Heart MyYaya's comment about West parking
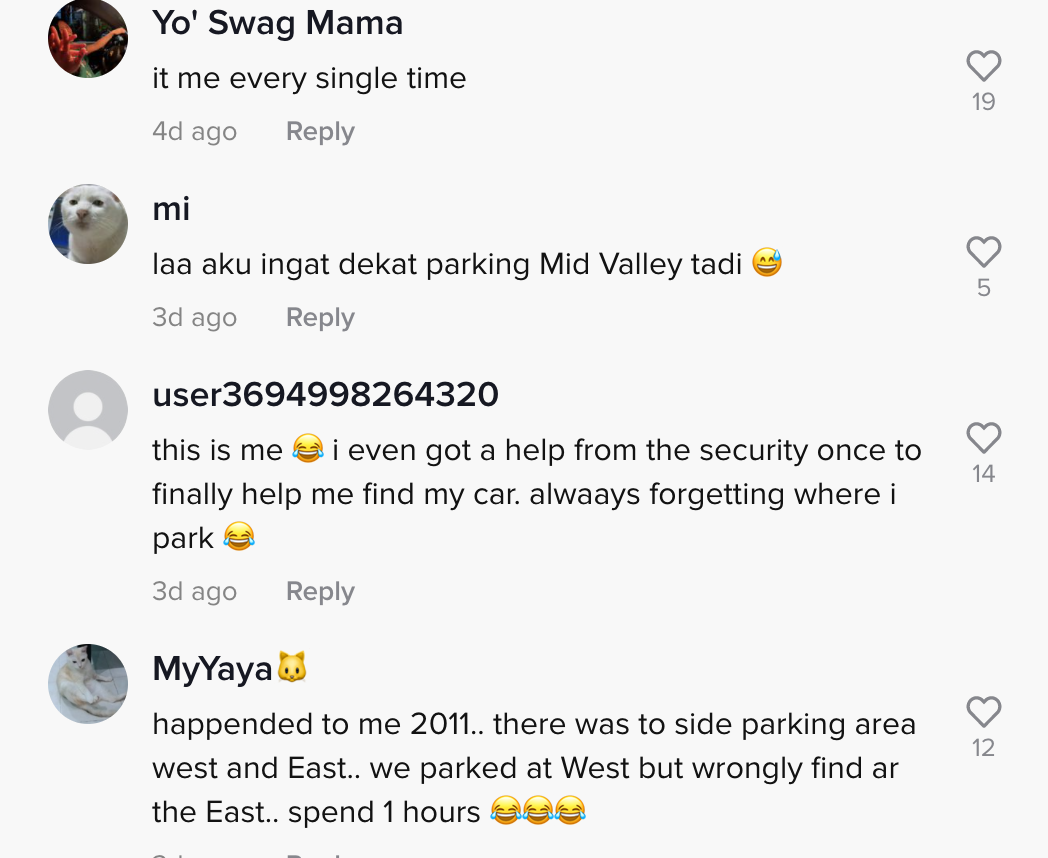The height and width of the screenshot is (858, 1048). [x=984, y=712]
